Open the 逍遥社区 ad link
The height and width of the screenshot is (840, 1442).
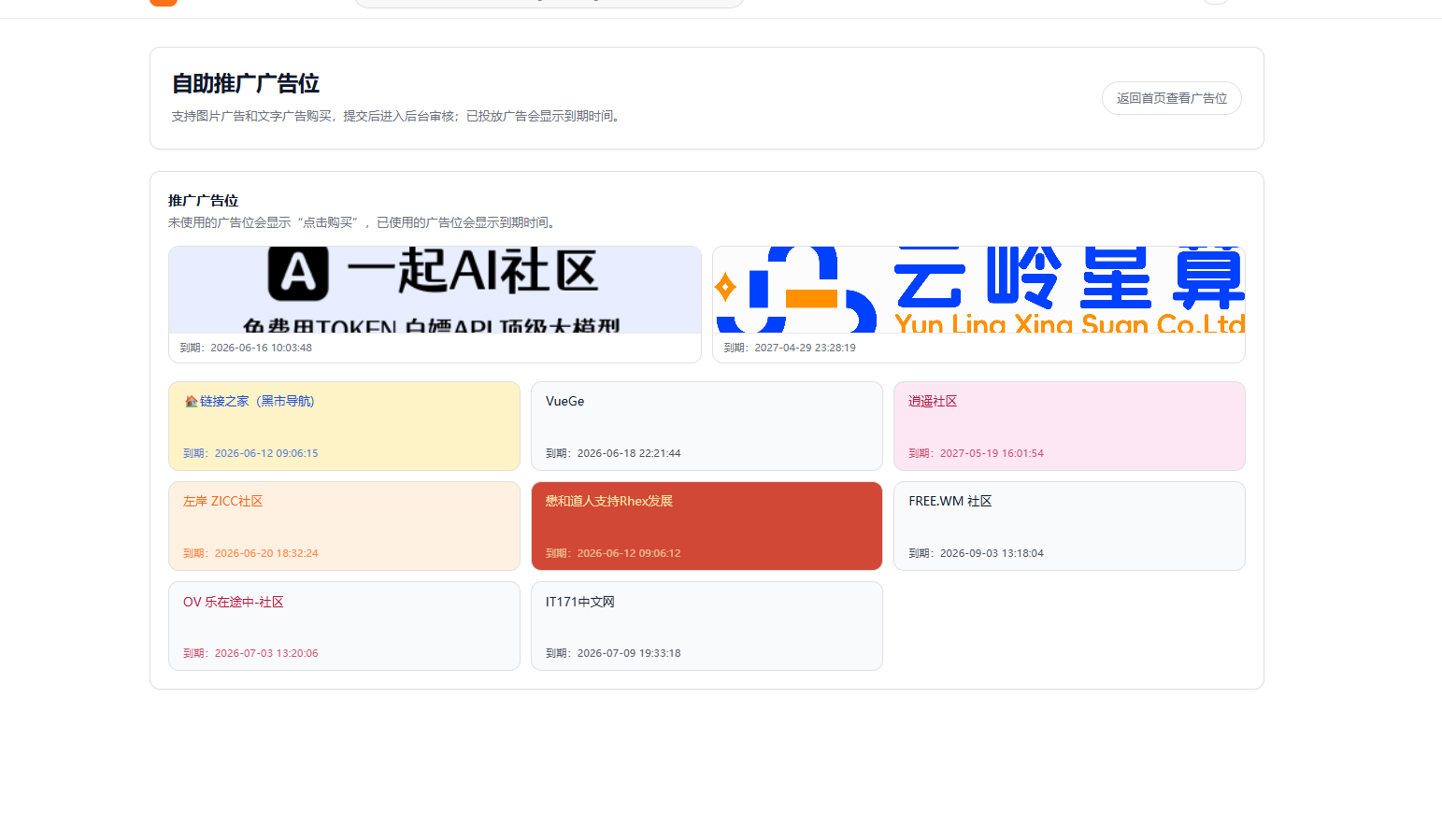(x=933, y=401)
